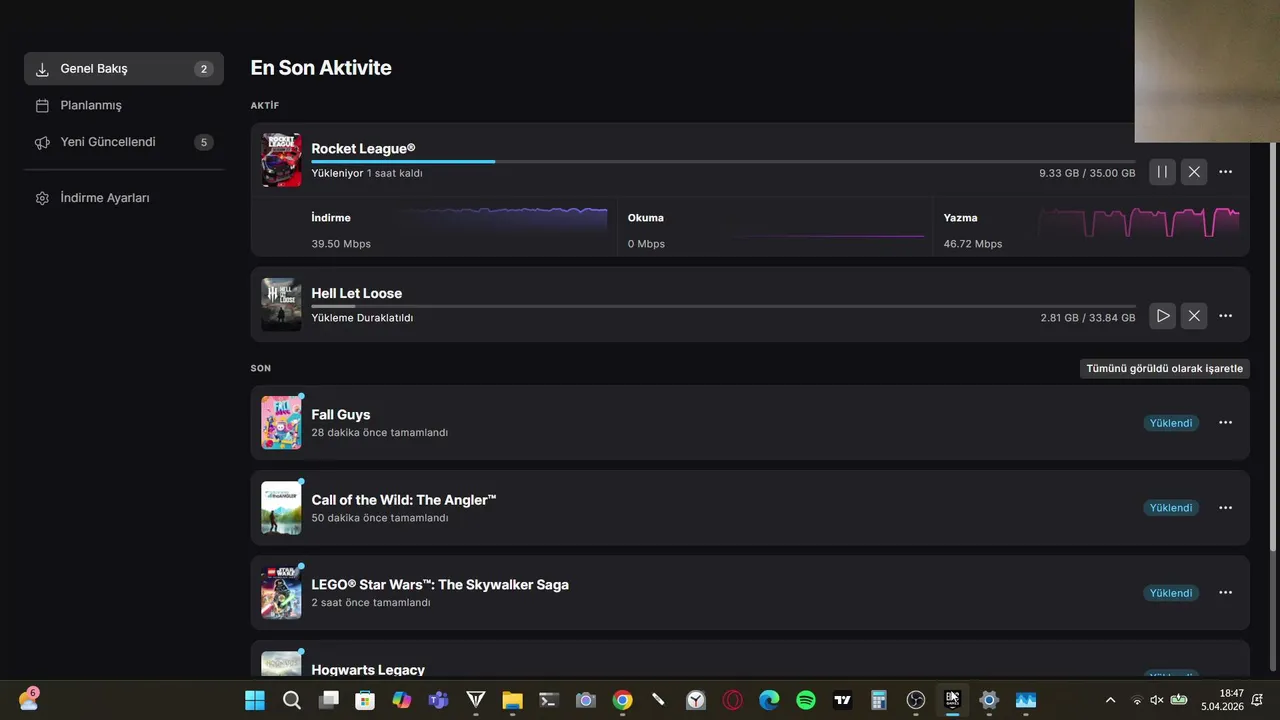
Task: Open Opera browser from the taskbar
Action: coord(733,700)
